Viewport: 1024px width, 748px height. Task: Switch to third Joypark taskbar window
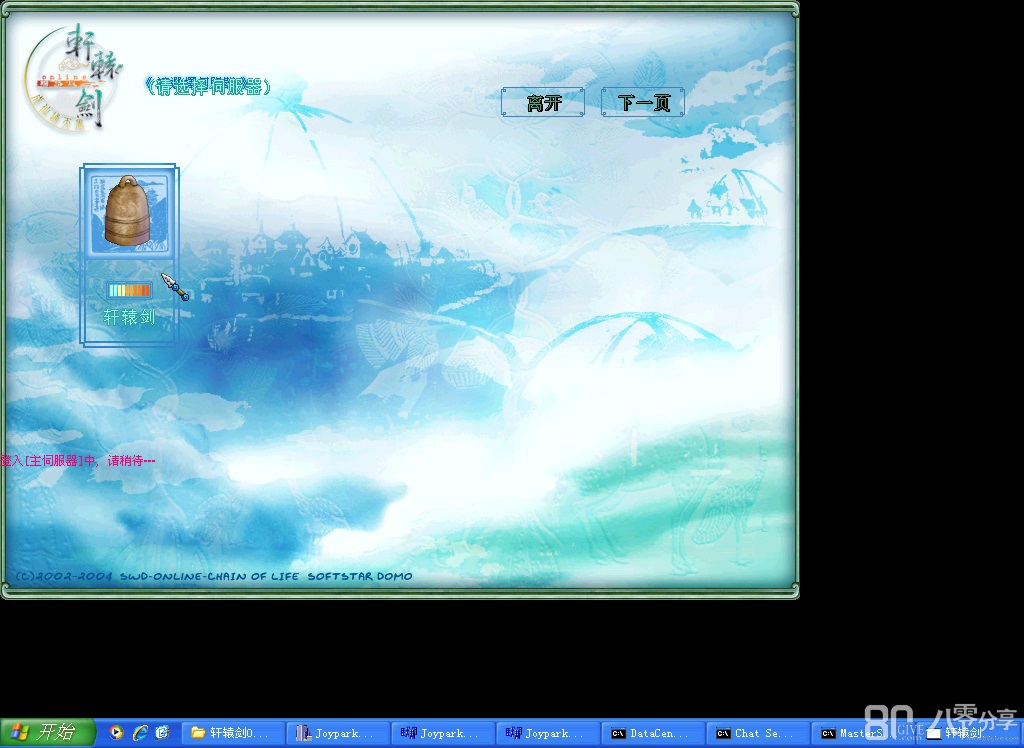point(548,733)
